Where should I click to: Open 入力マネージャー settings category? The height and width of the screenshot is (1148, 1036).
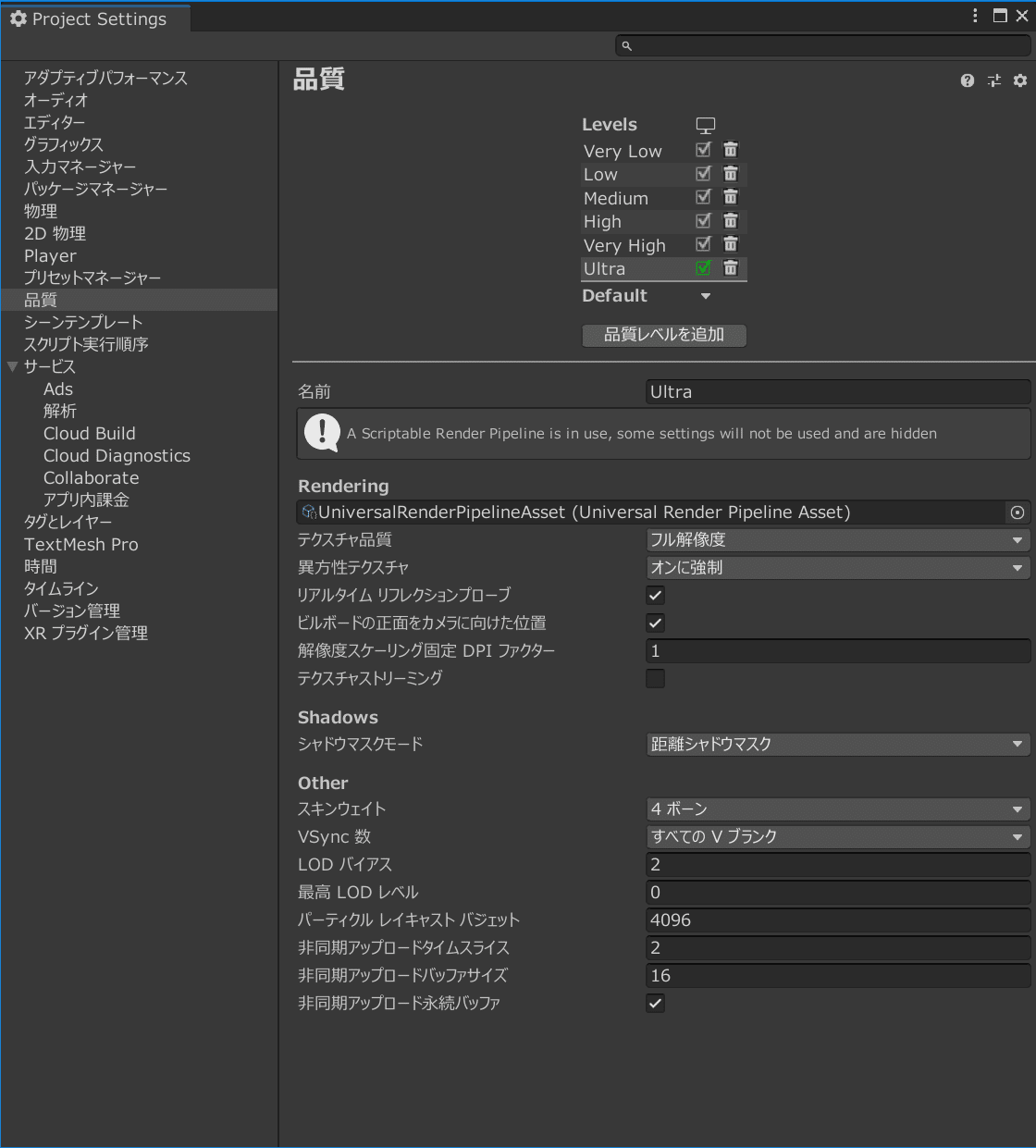[80, 167]
